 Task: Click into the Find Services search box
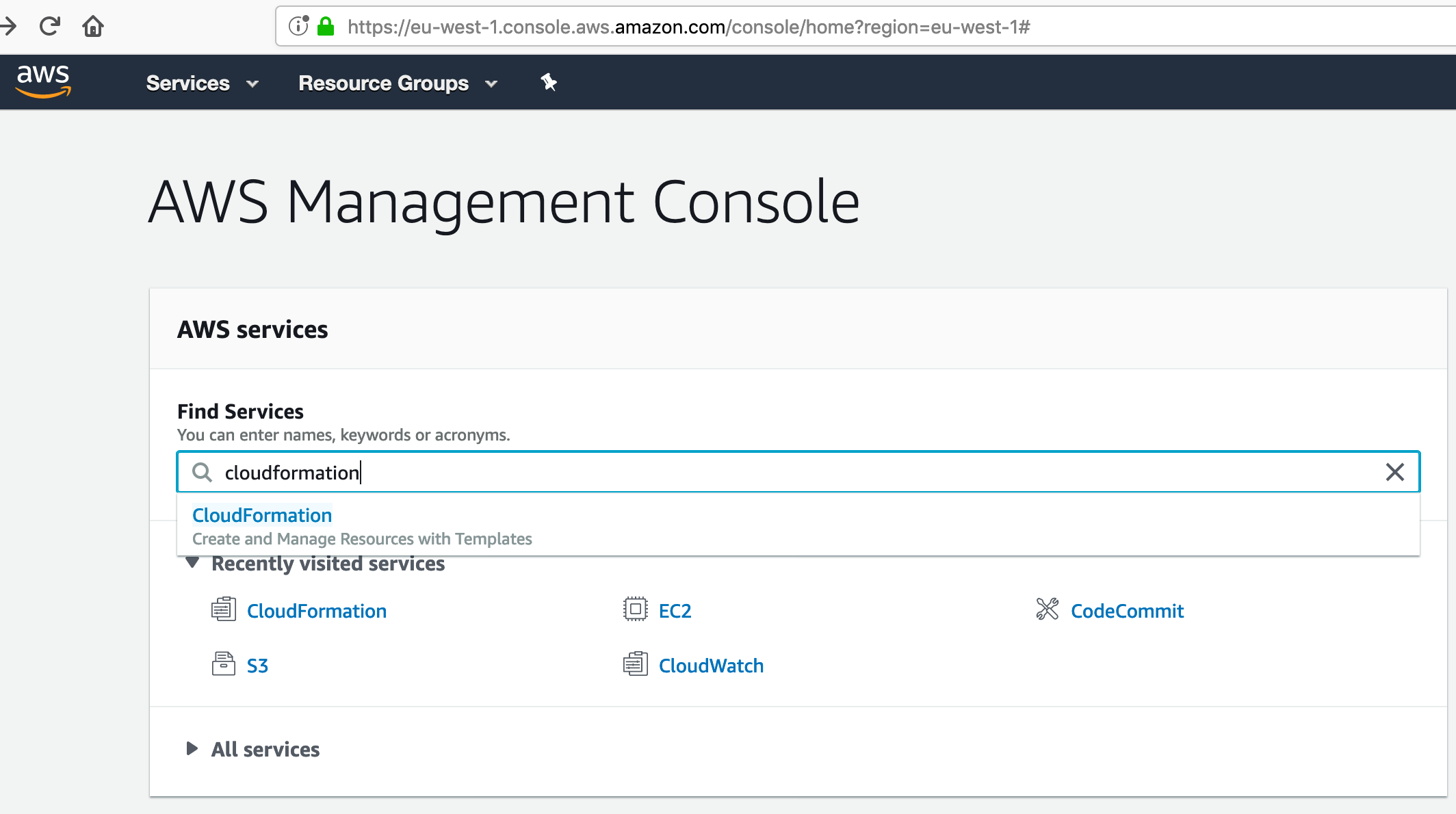[x=798, y=472]
